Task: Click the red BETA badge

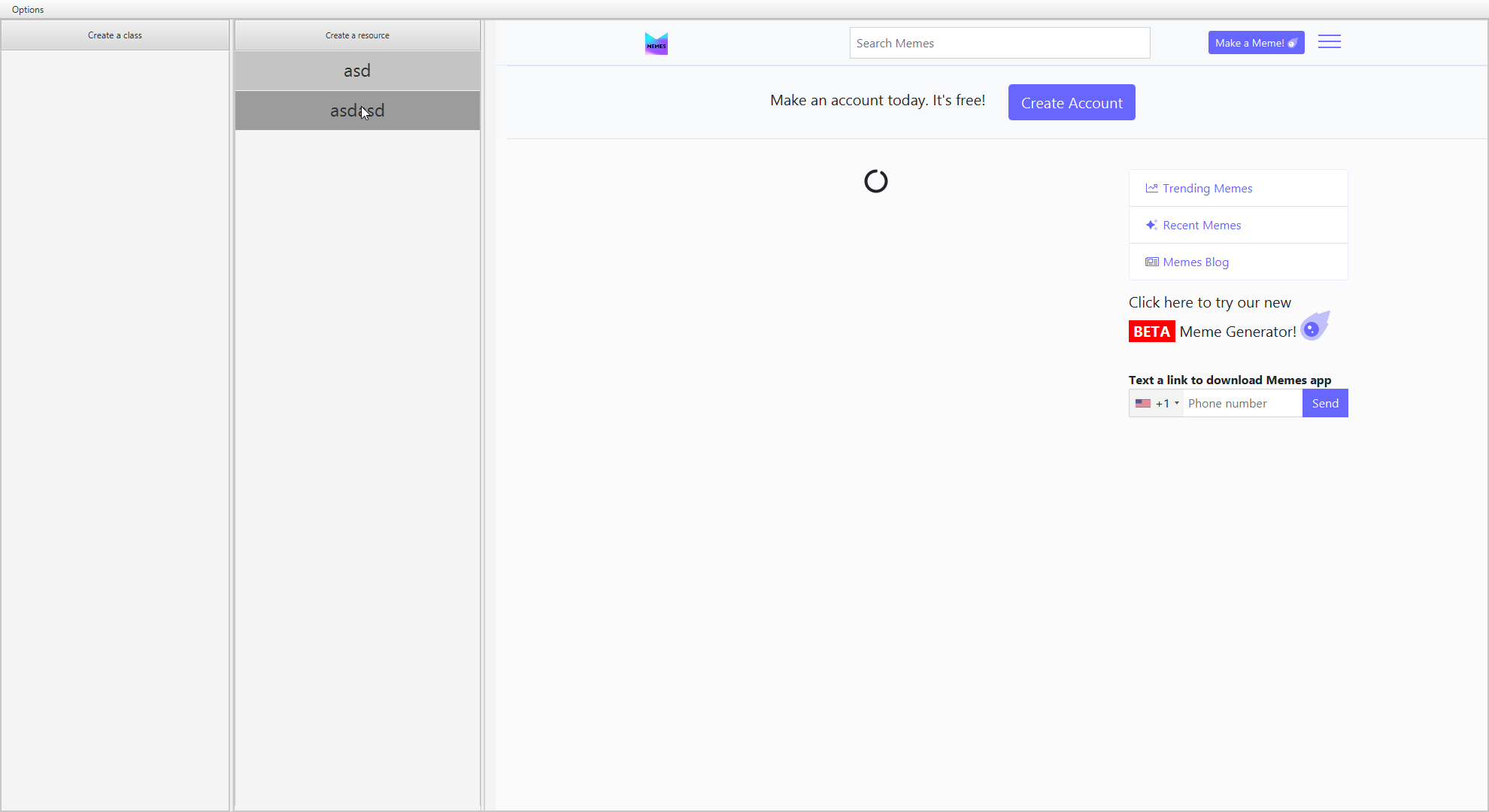Action: click(1151, 332)
